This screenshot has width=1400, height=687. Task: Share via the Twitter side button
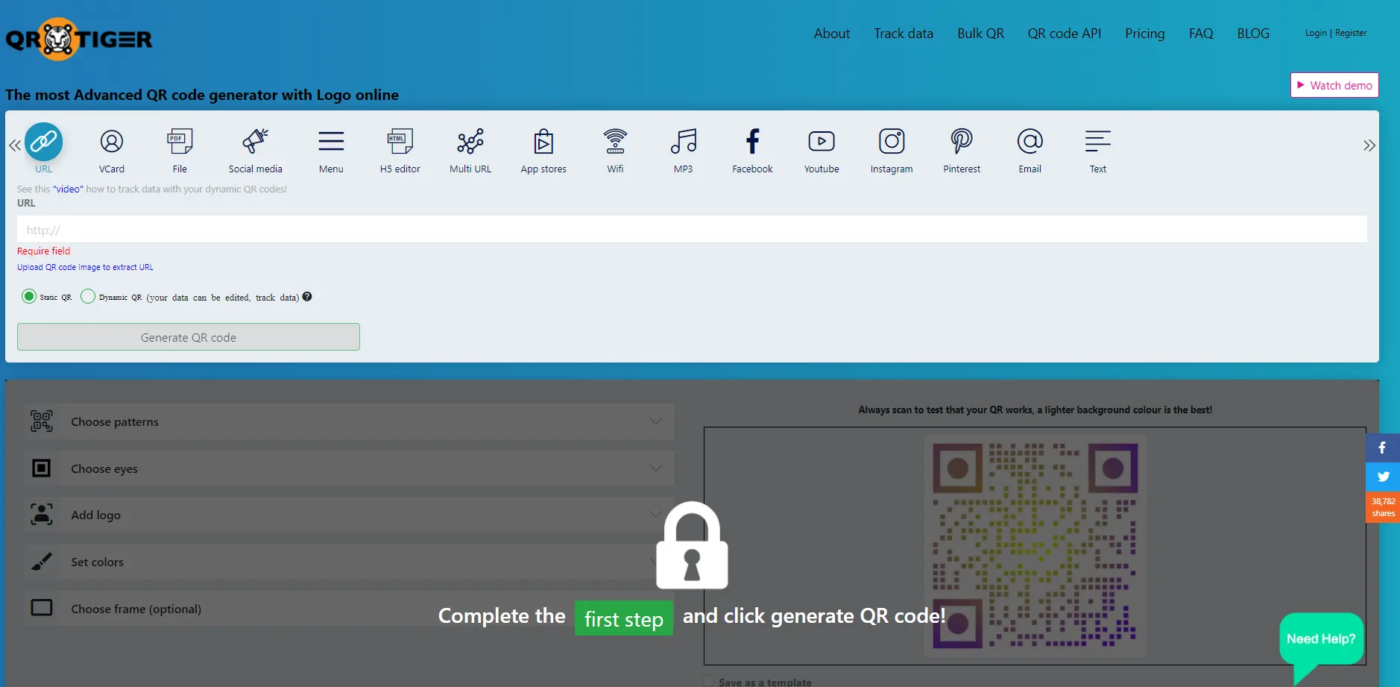(x=1383, y=478)
